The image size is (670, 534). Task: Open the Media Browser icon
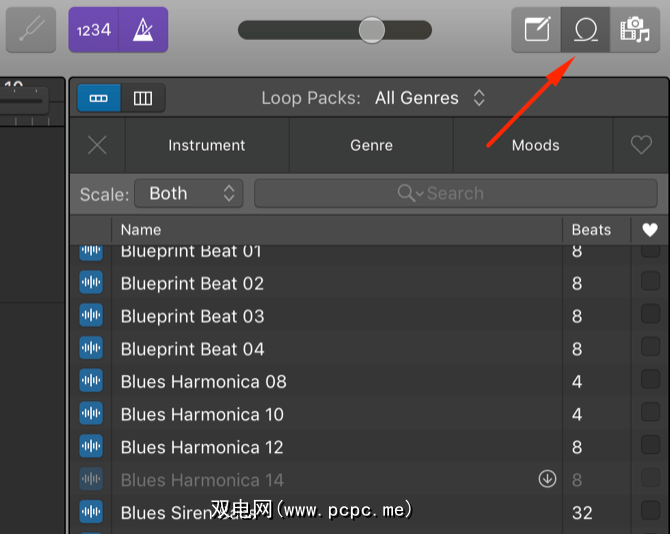pos(633,30)
